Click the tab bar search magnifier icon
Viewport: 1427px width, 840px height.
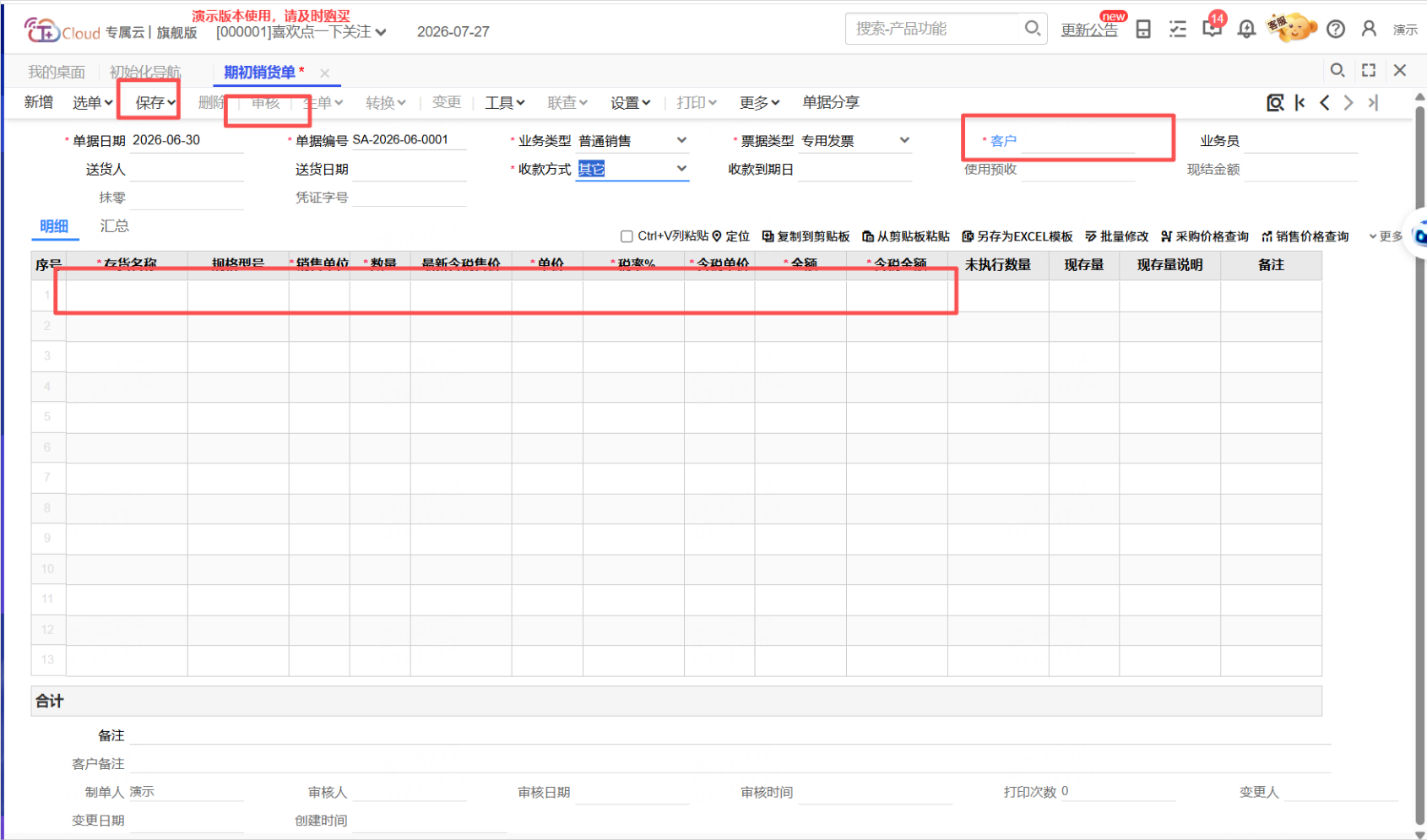[1337, 70]
